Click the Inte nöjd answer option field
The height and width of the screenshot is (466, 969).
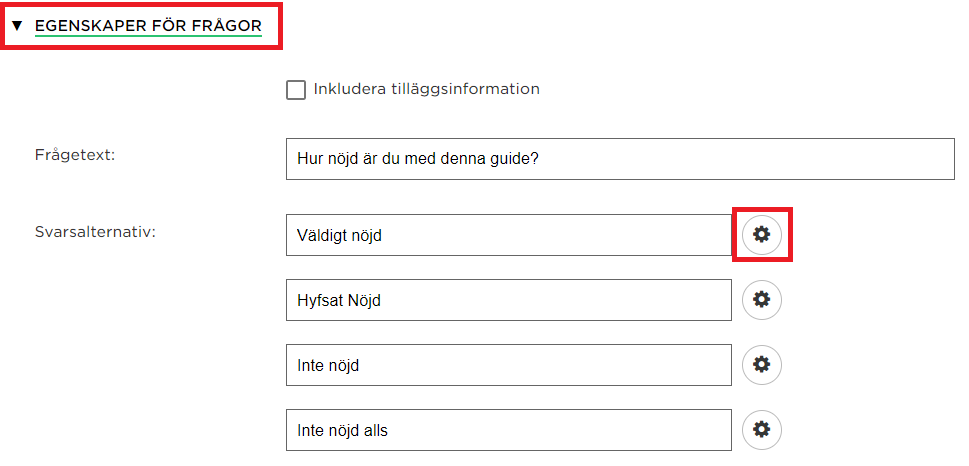(x=509, y=365)
